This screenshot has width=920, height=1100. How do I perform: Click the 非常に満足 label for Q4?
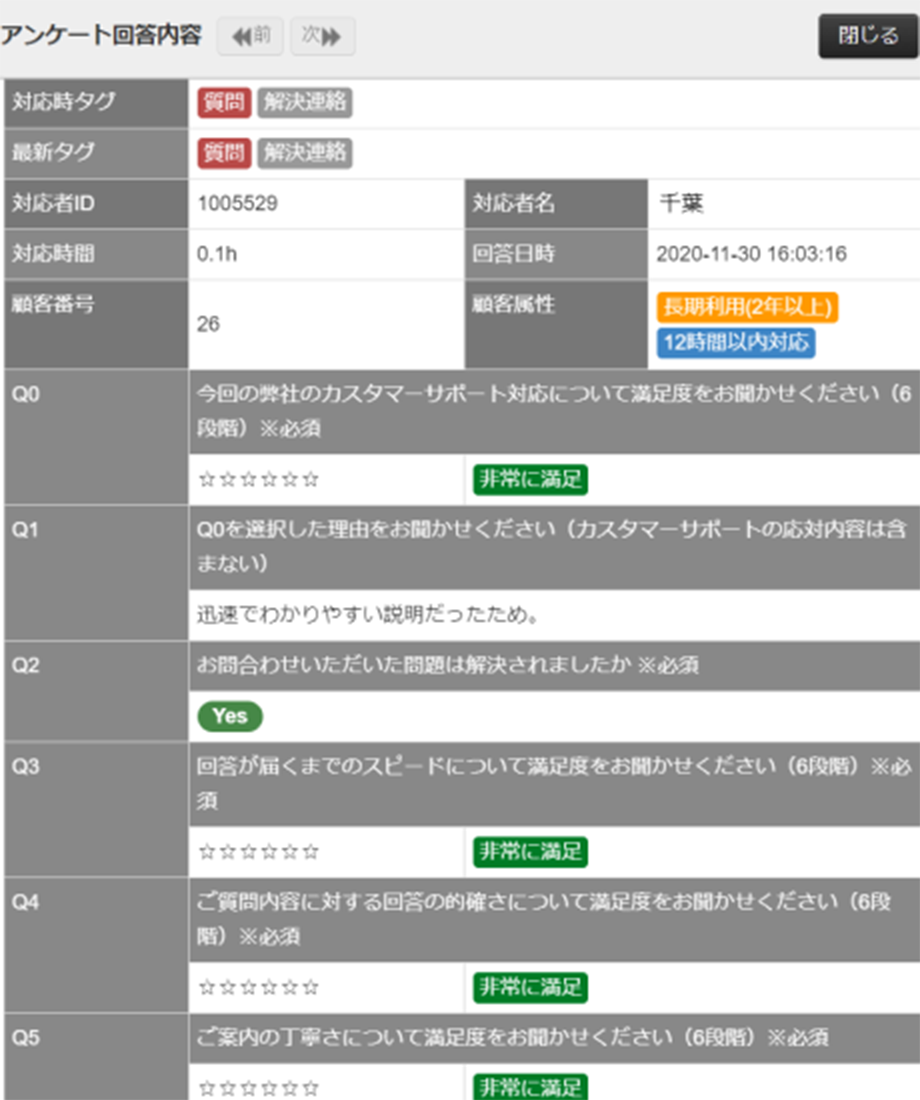point(530,988)
